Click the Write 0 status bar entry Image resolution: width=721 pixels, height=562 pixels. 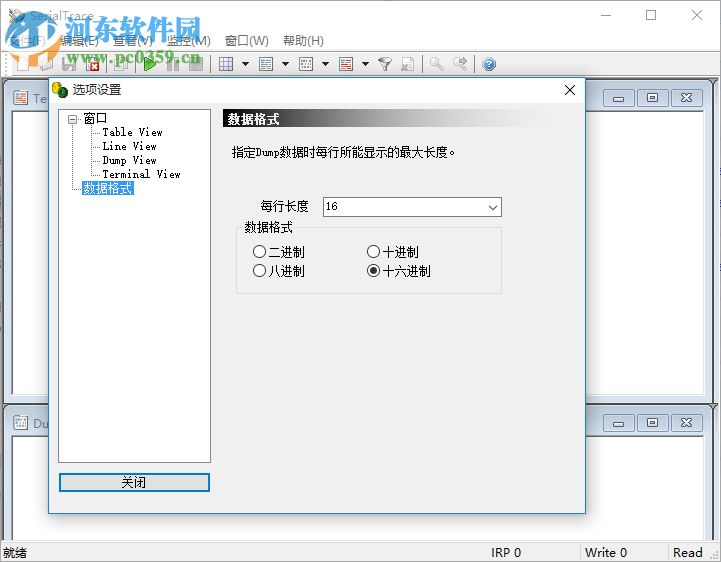pyautogui.click(x=606, y=552)
